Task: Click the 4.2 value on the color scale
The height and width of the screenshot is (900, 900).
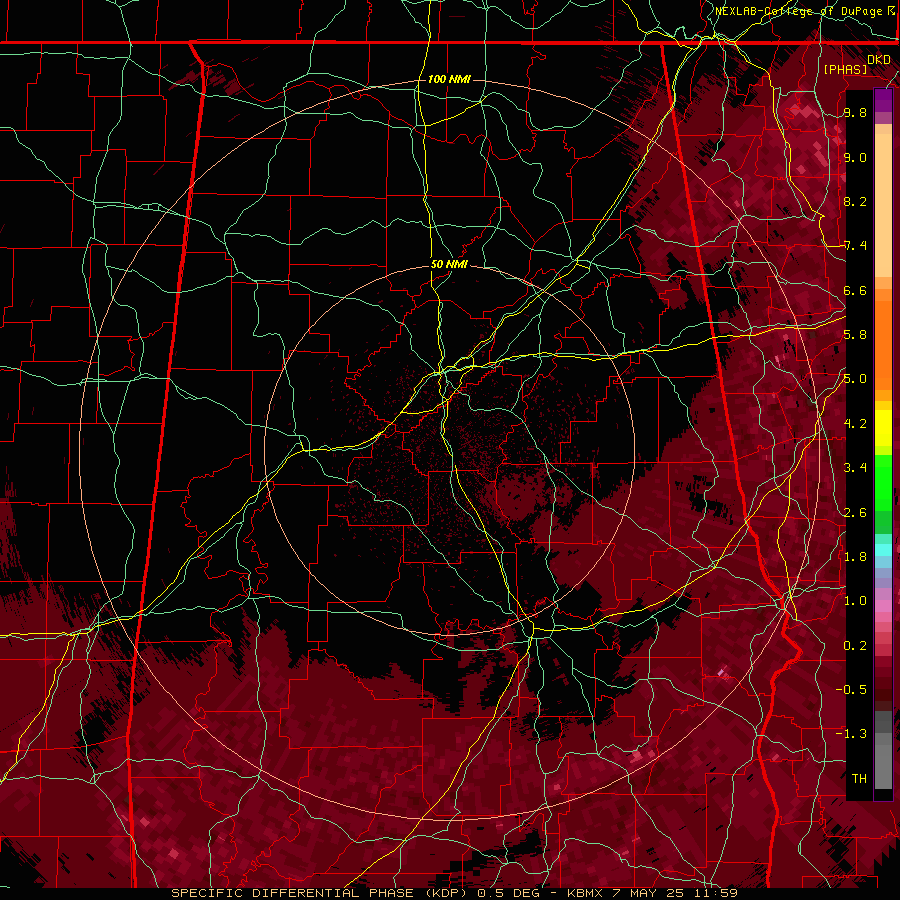Action: pyautogui.click(x=855, y=423)
